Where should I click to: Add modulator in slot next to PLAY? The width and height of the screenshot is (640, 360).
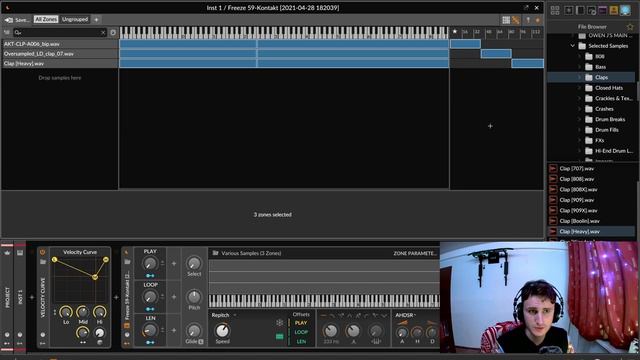(x=174, y=264)
